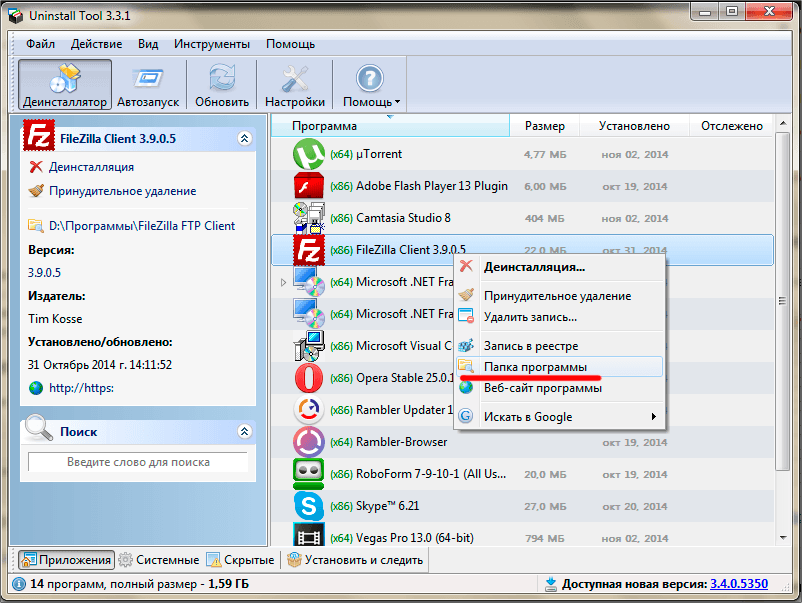Open the Вид menu

(x=148, y=44)
